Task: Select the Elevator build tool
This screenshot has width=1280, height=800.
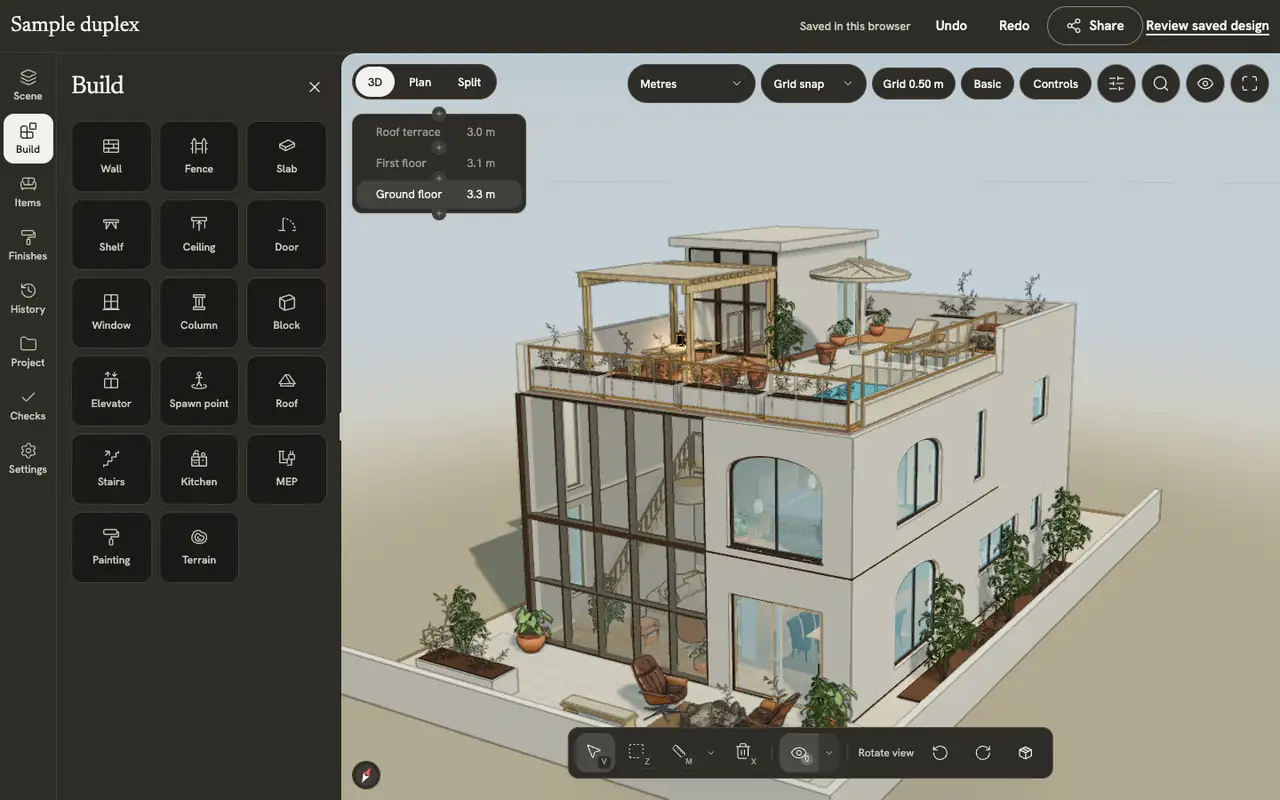Action: point(111,391)
